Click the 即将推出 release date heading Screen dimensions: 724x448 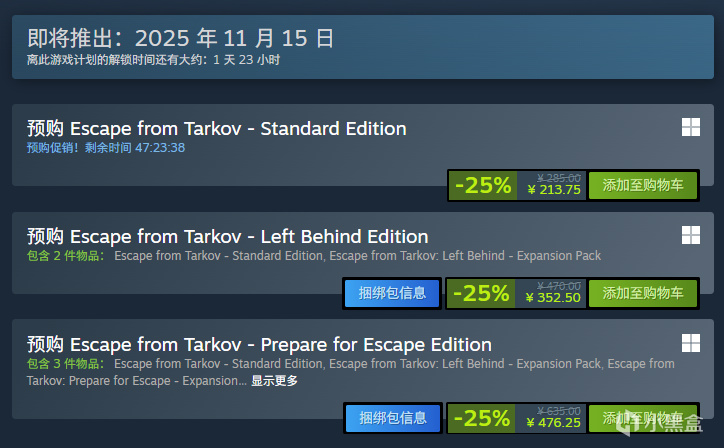(x=180, y=39)
